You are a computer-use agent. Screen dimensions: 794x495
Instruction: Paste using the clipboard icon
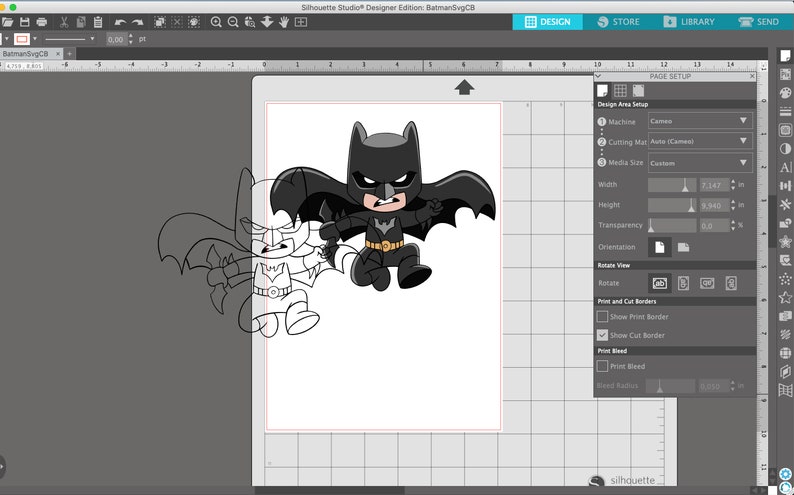point(98,22)
